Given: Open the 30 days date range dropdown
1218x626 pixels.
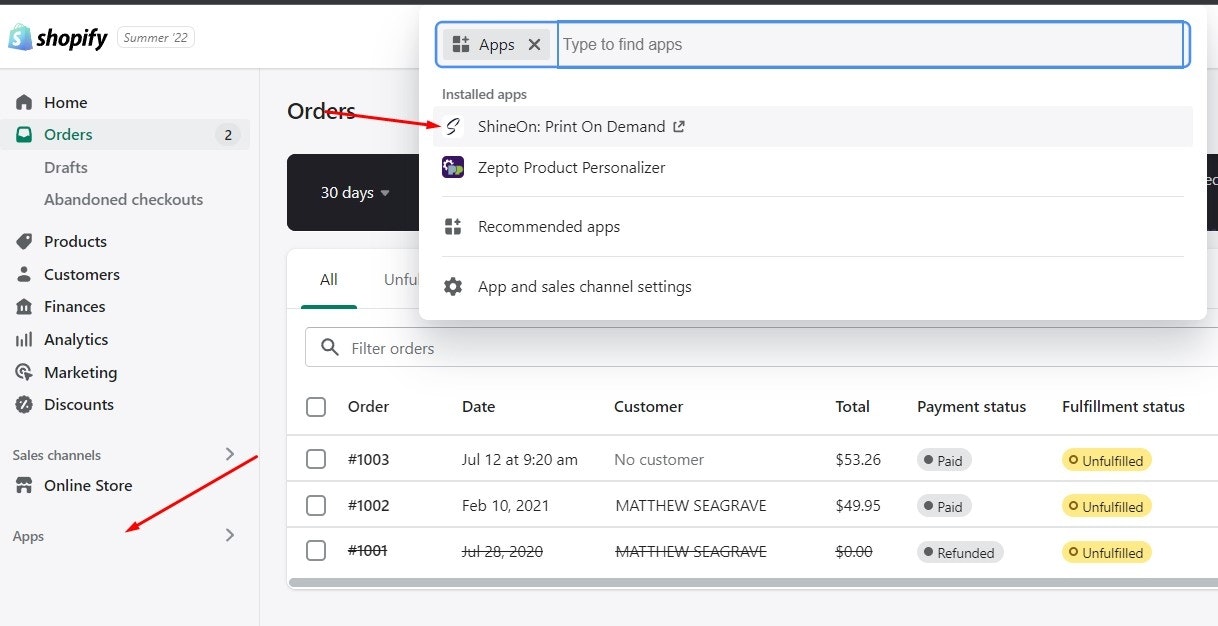Looking at the screenshot, I should click(x=355, y=192).
